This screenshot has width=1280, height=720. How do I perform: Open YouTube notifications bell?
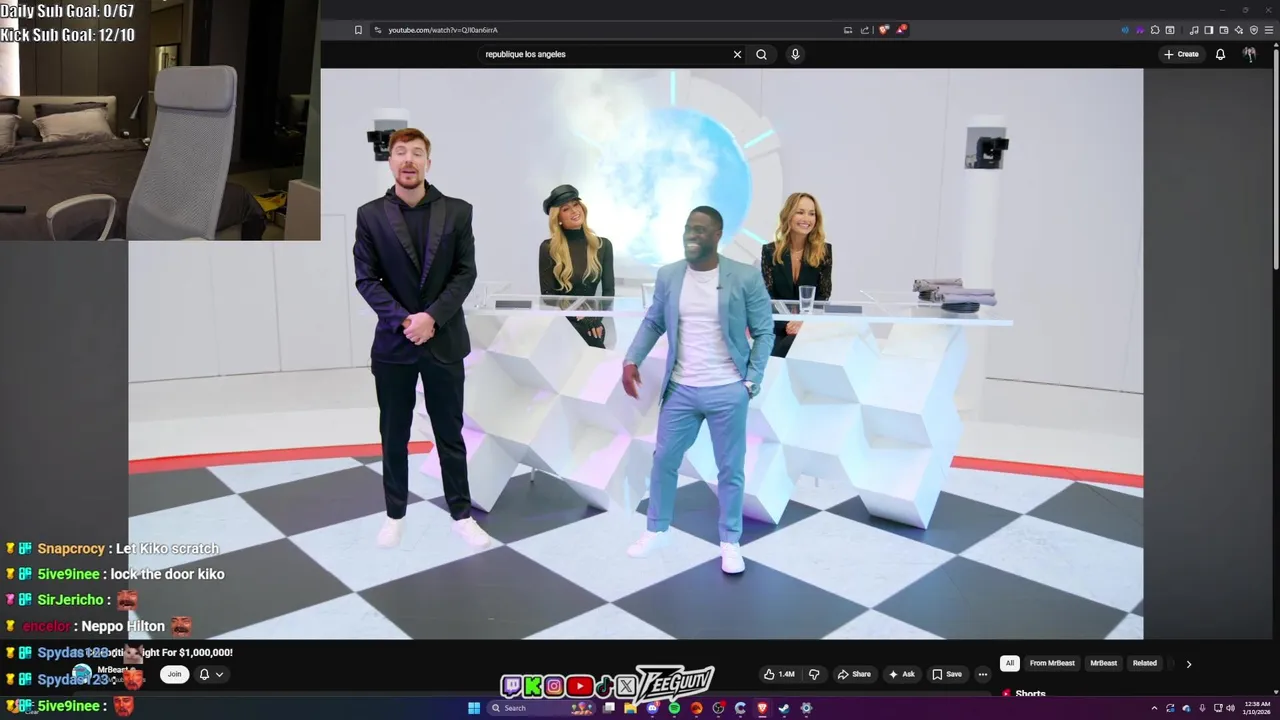pyautogui.click(x=1220, y=54)
